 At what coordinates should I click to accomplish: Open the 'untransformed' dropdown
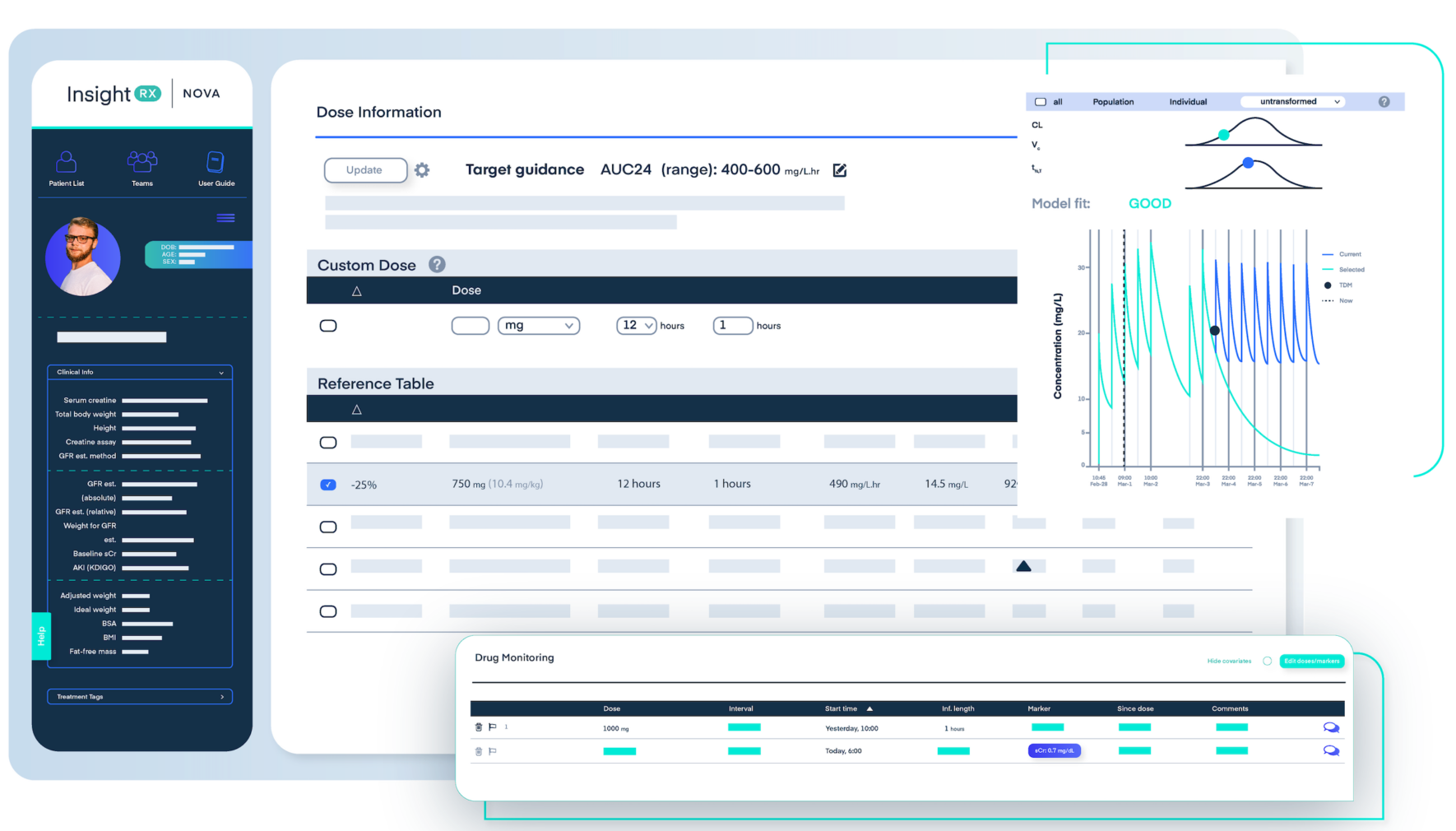(x=1291, y=102)
